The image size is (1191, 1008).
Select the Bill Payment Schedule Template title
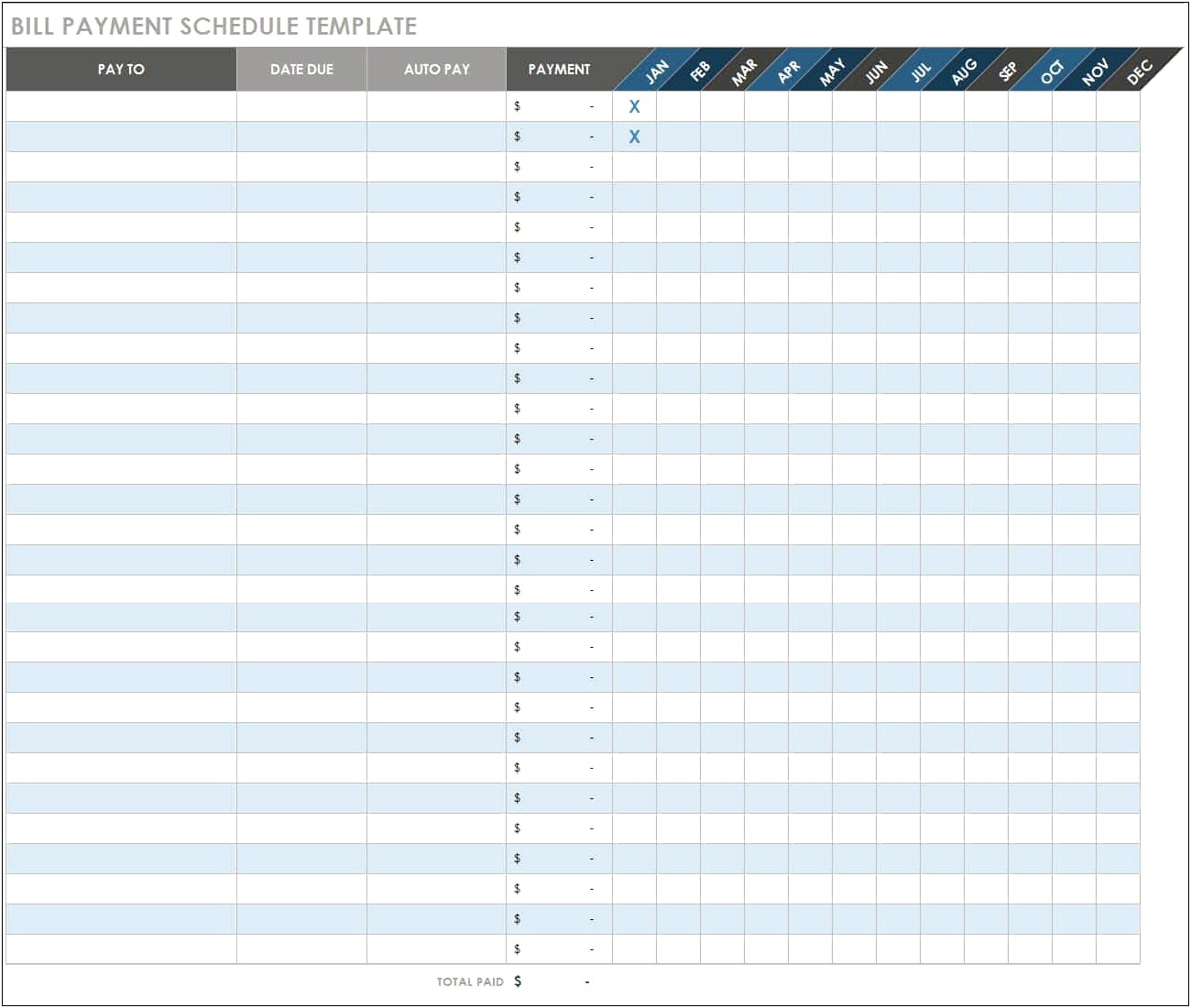pos(213,26)
